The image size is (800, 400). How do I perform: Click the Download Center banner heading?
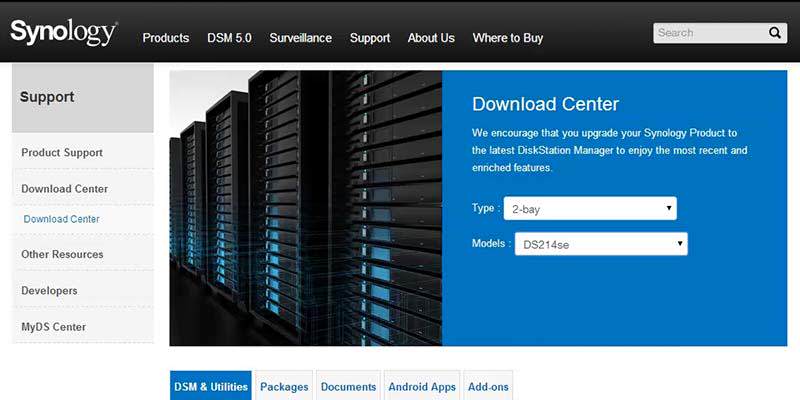click(545, 104)
